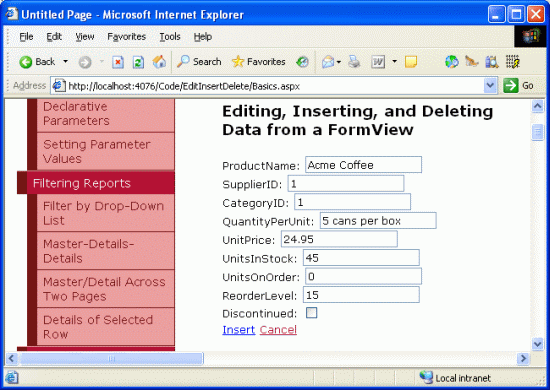
Task: Open Details of Selected Row link
Action: coord(106,327)
